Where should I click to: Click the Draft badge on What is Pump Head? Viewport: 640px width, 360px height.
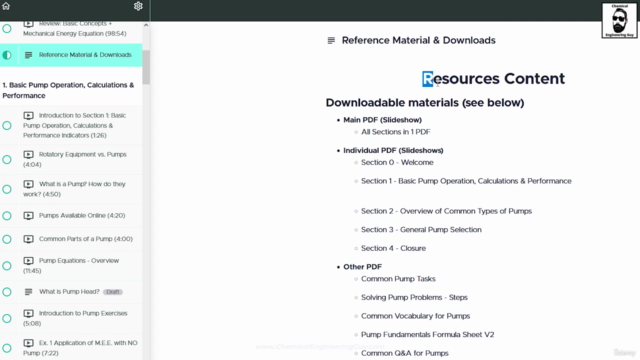(x=113, y=292)
